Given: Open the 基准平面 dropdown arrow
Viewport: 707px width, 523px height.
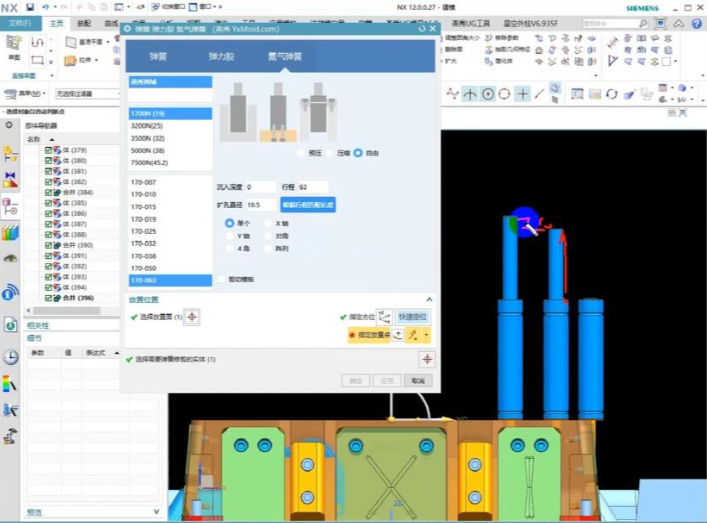Looking at the screenshot, I should 108,42.
